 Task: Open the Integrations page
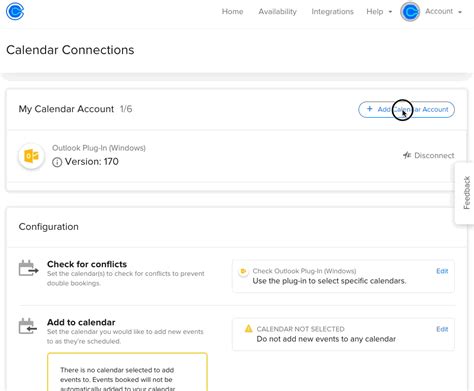click(x=332, y=12)
